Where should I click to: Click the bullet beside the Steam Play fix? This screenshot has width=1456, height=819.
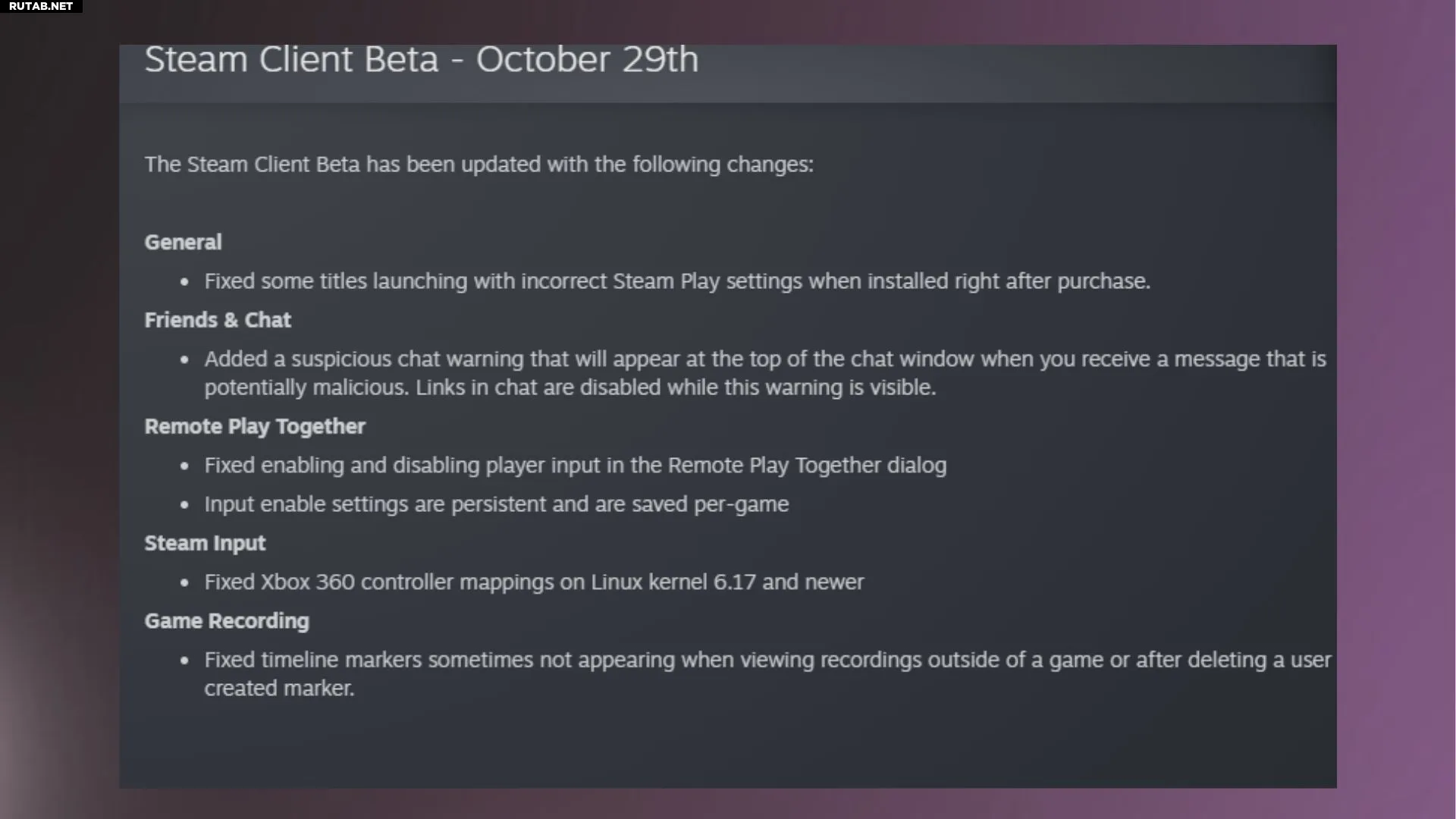click(184, 282)
